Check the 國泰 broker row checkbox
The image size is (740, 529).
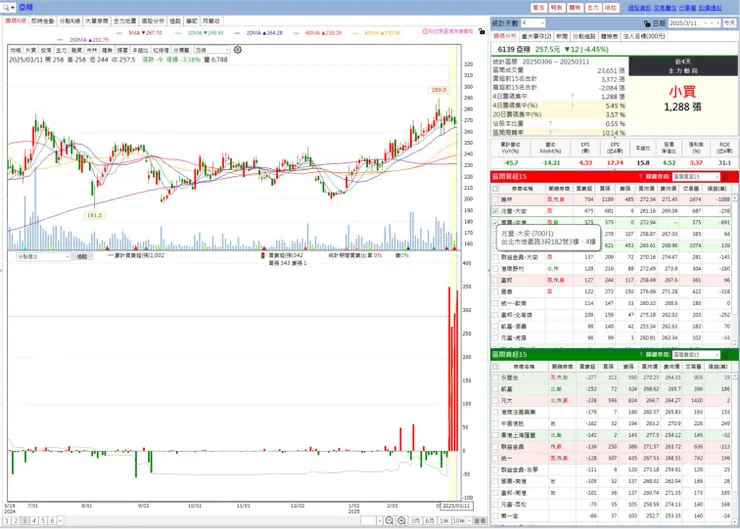click(x=495, y=292)
